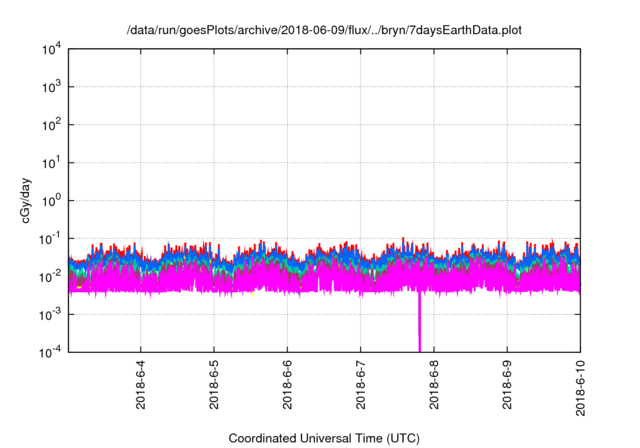Click the Coordinated Universal Time (UTC) axis label

coord(324,438)
